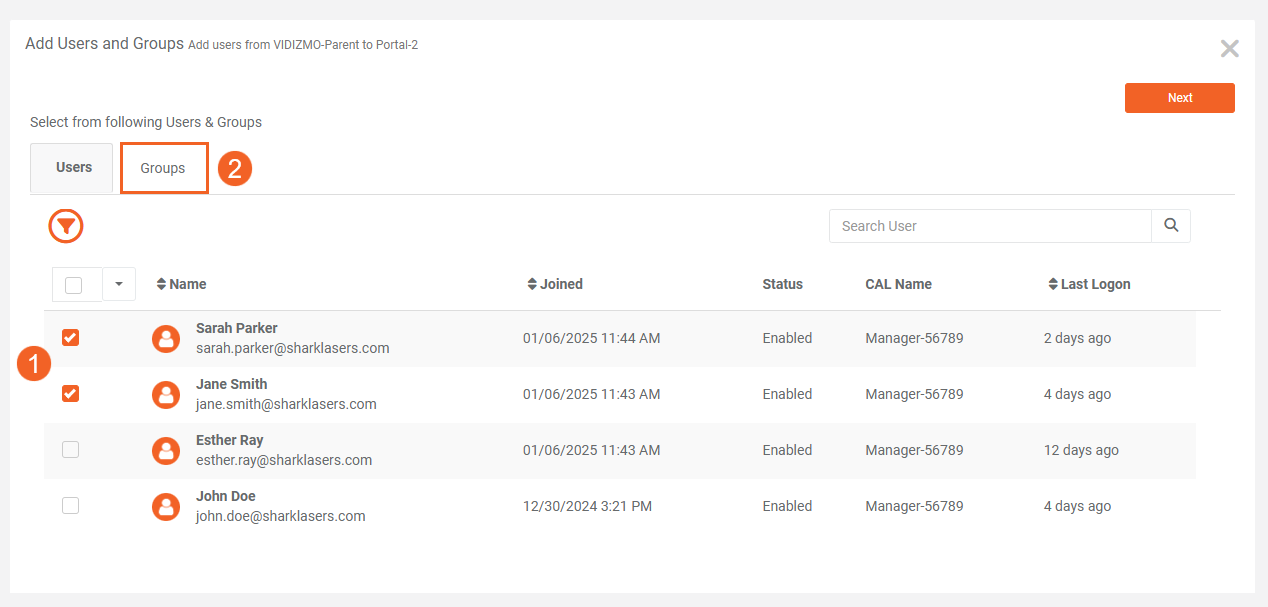The image size is (1268, 607).
Task: Uncheck Sarah Parker's checkbox
Action: 71,338
